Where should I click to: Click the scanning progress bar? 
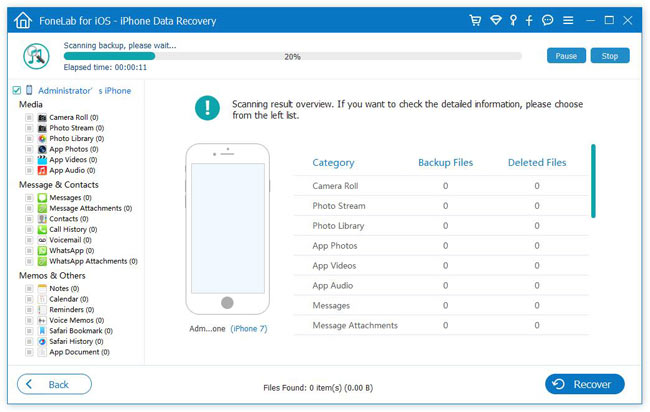click(x=293, y=56)
